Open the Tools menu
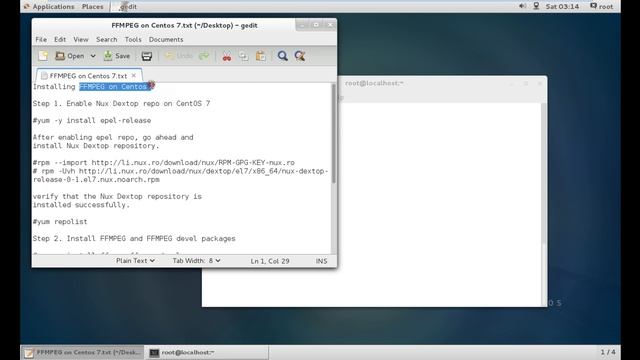This screenshot has width=640, height=360. click(x=133, y=40)
